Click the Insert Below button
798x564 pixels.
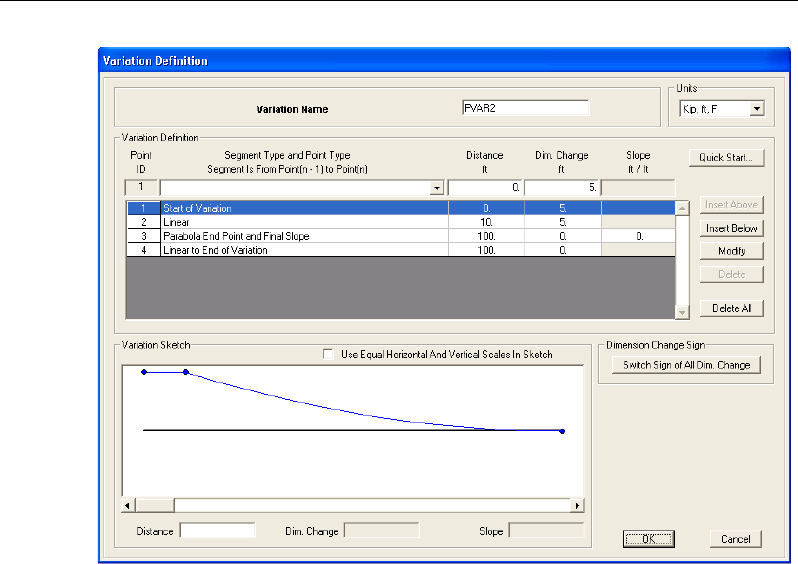click(732, 228)
